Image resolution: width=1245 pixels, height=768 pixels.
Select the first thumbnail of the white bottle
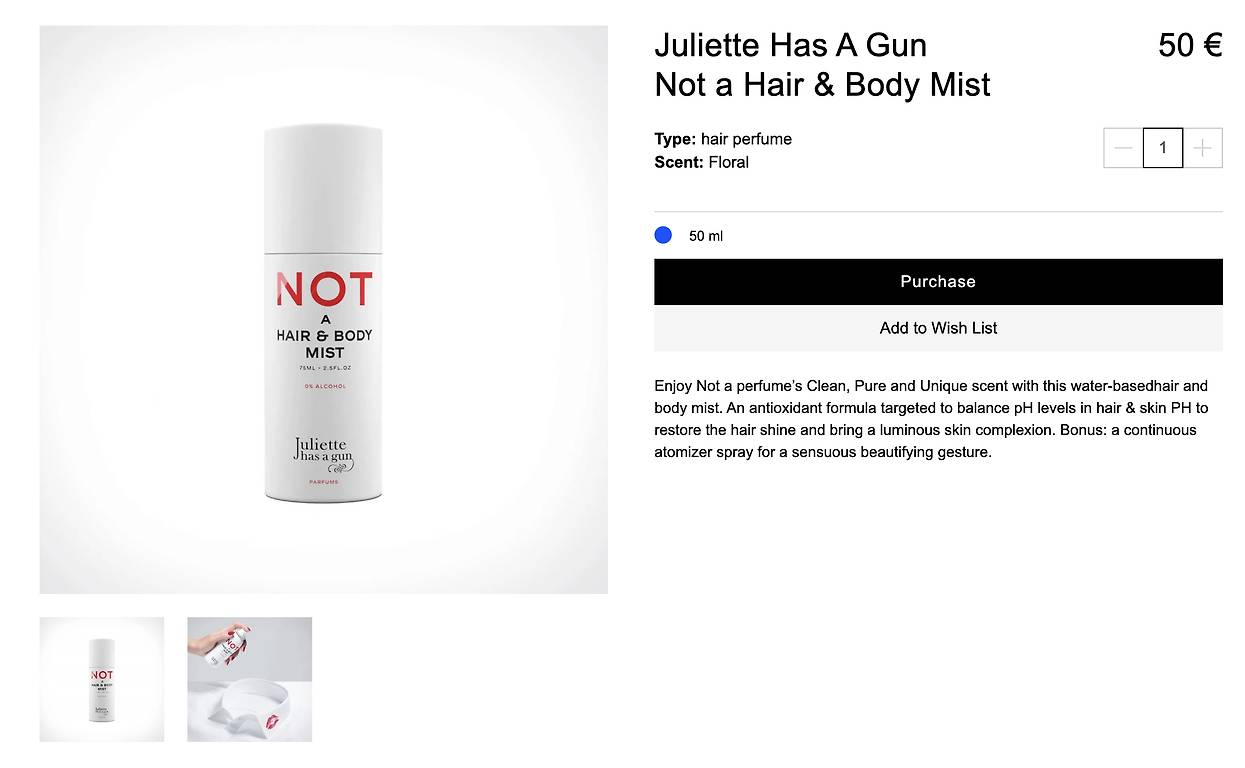[x=102, y=679]
